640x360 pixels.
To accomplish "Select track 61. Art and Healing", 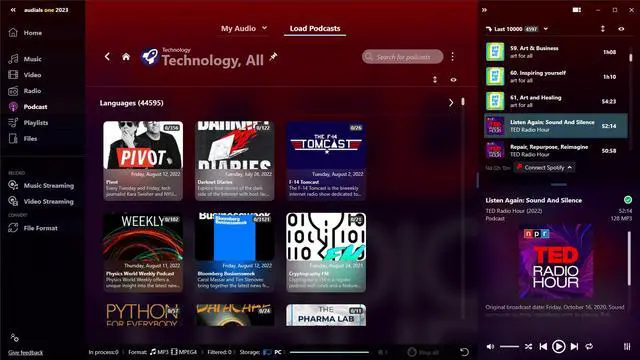I will 556,101.
